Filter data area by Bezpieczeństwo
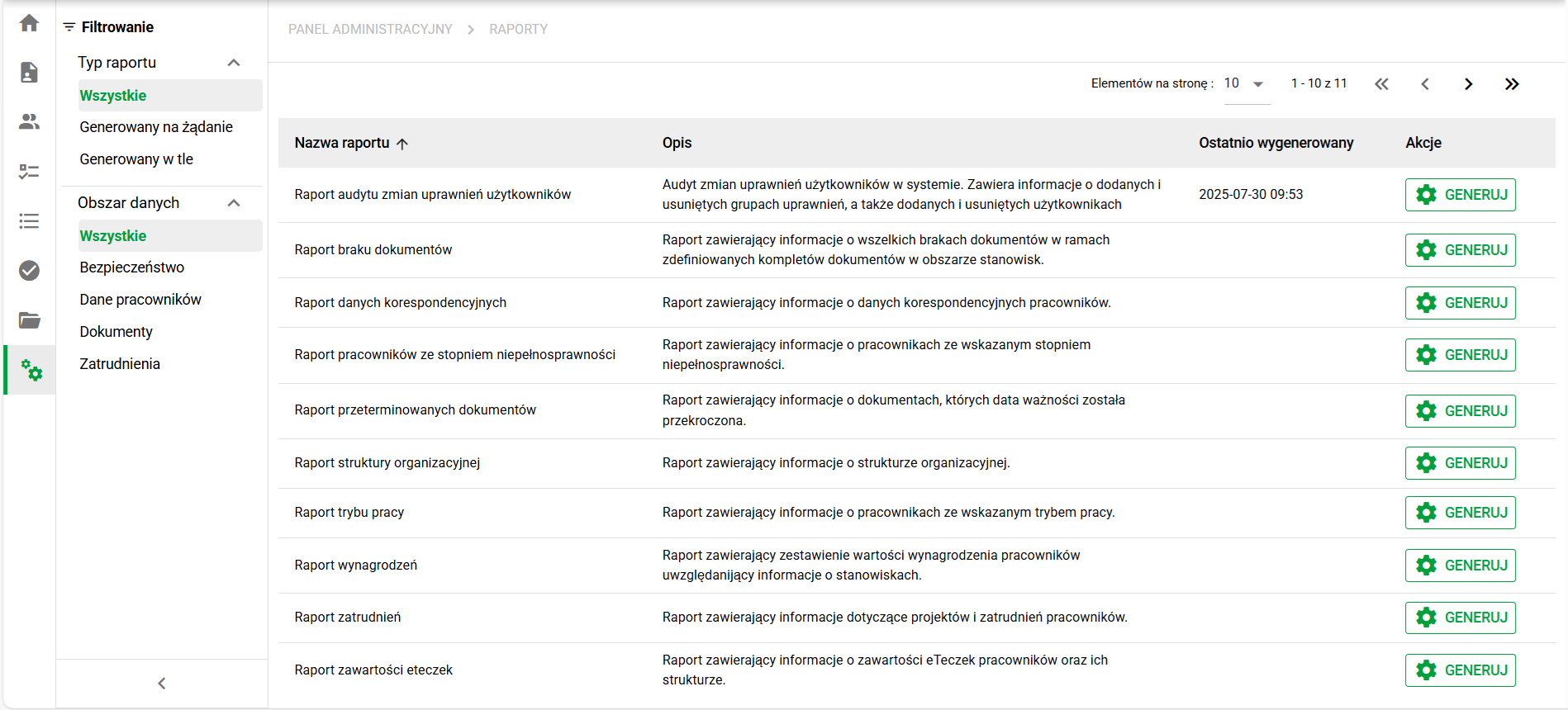The image size is (1568, 710). click(x=132, y=267)
